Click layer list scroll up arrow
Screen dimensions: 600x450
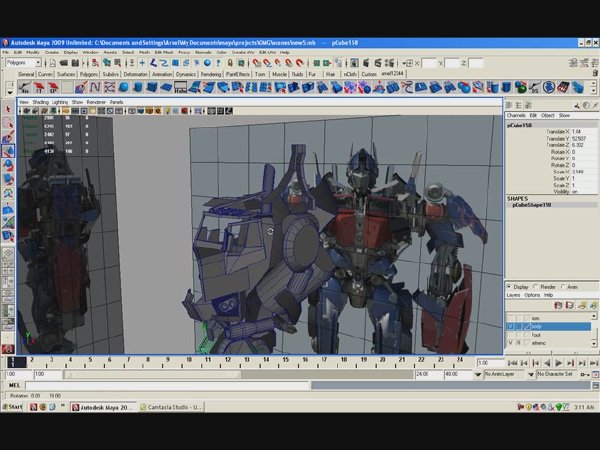pos(594,316)
